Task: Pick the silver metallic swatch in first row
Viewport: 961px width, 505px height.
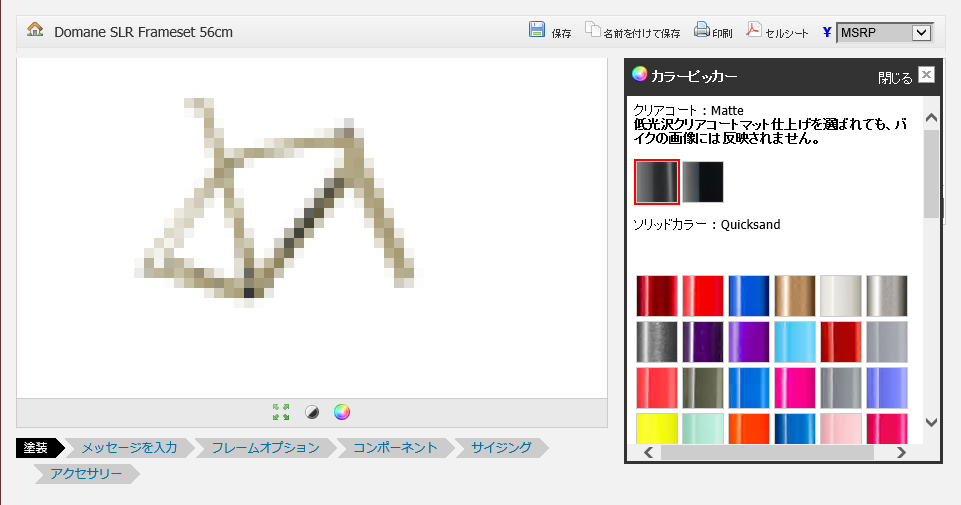Action: [887, 296]
